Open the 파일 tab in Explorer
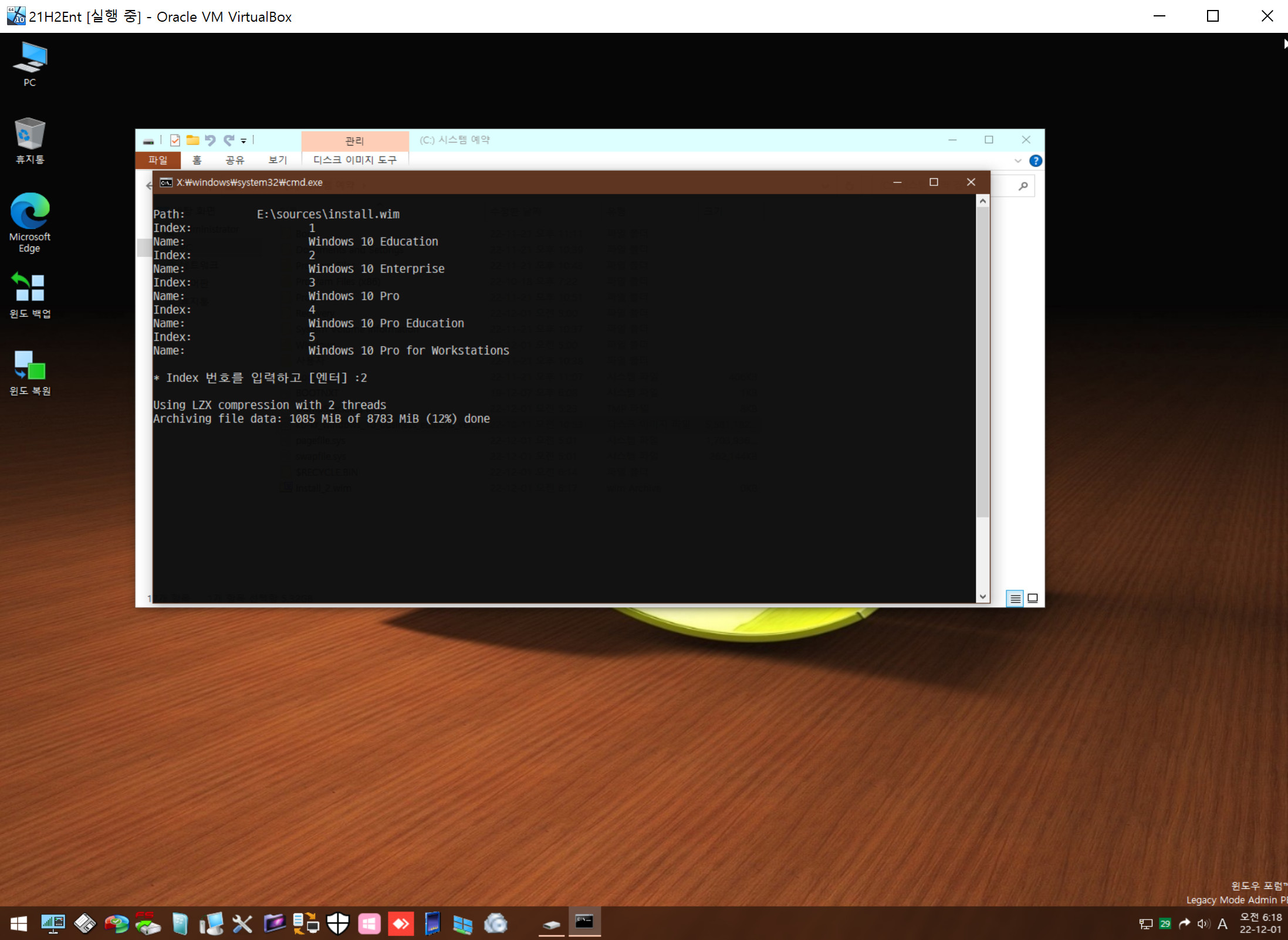 pos(158,160)
